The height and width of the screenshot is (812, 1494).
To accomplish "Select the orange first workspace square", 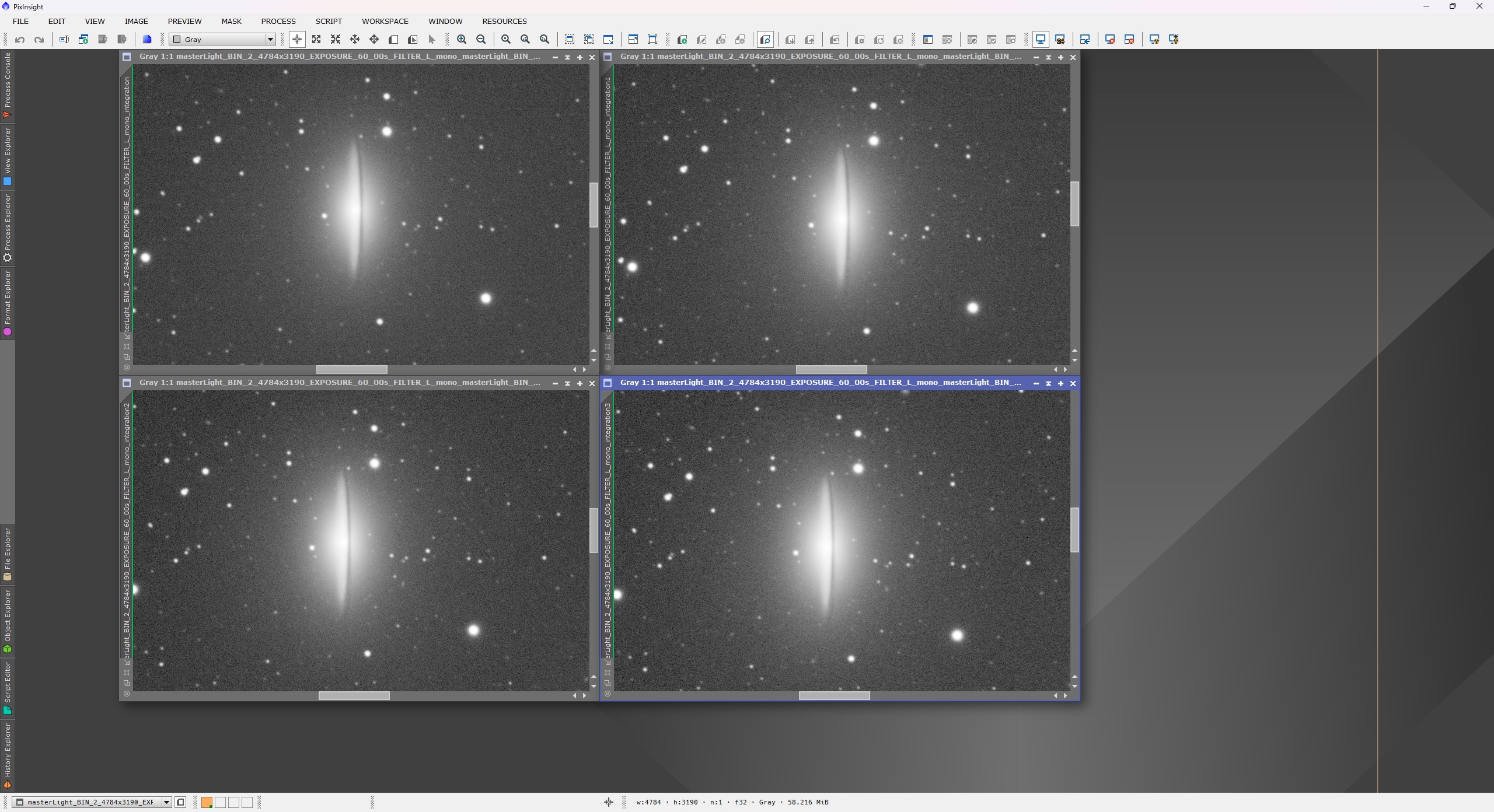I will (207, 802).
